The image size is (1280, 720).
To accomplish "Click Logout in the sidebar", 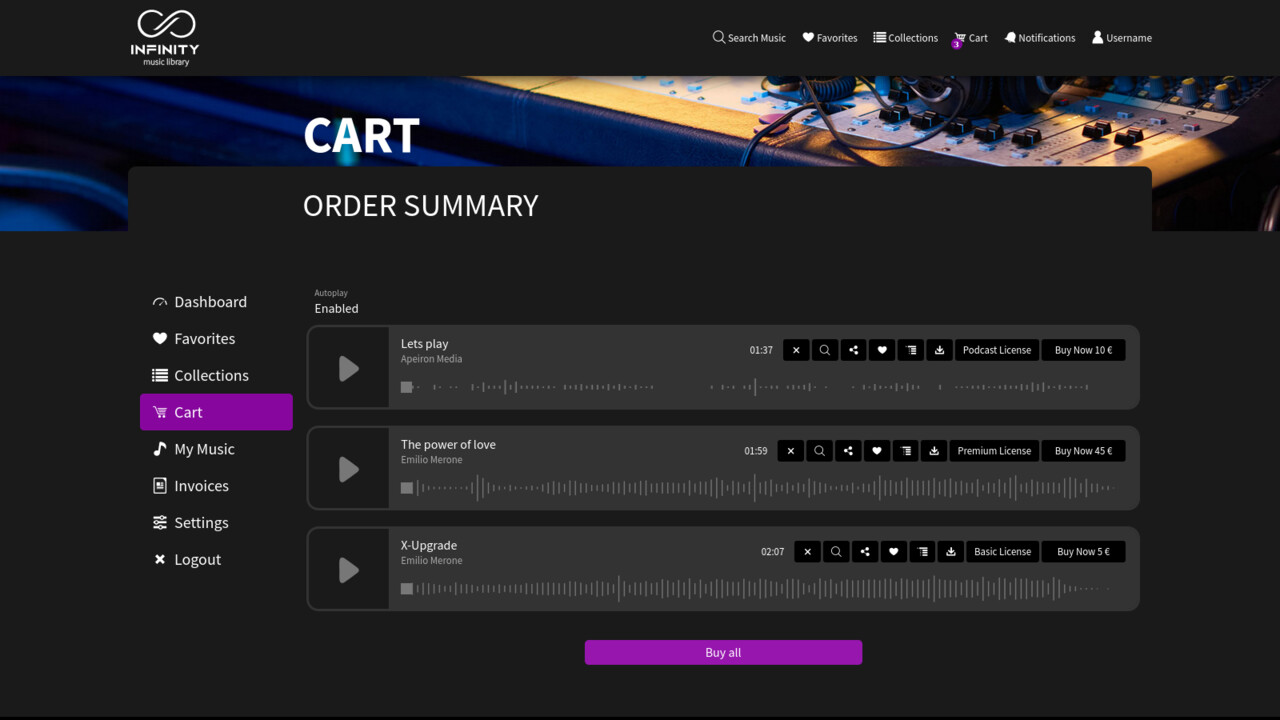I will pyautogui.click(x=216, y=560).
